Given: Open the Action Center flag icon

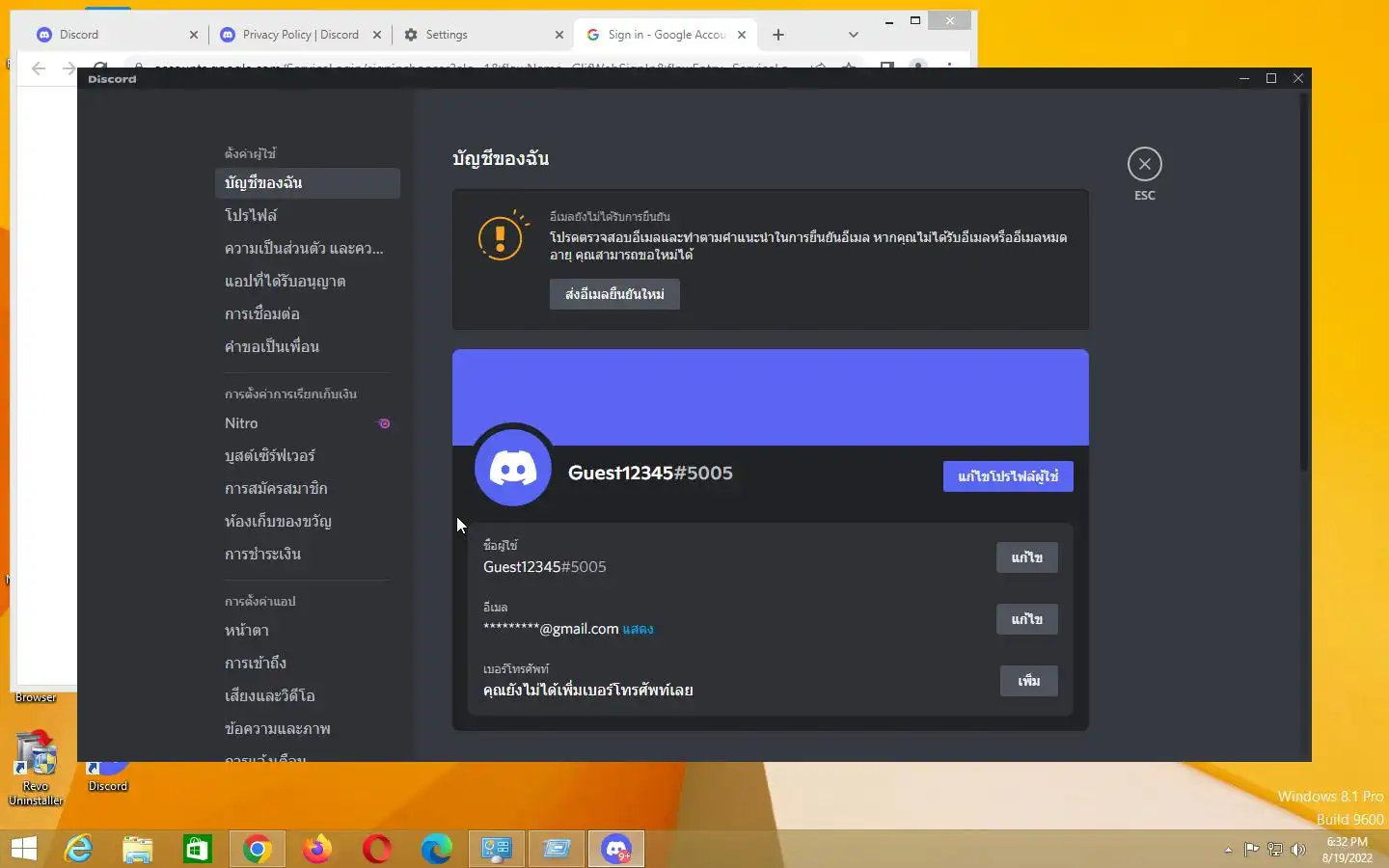Looking at the screenshot, I should point(1251,850).
